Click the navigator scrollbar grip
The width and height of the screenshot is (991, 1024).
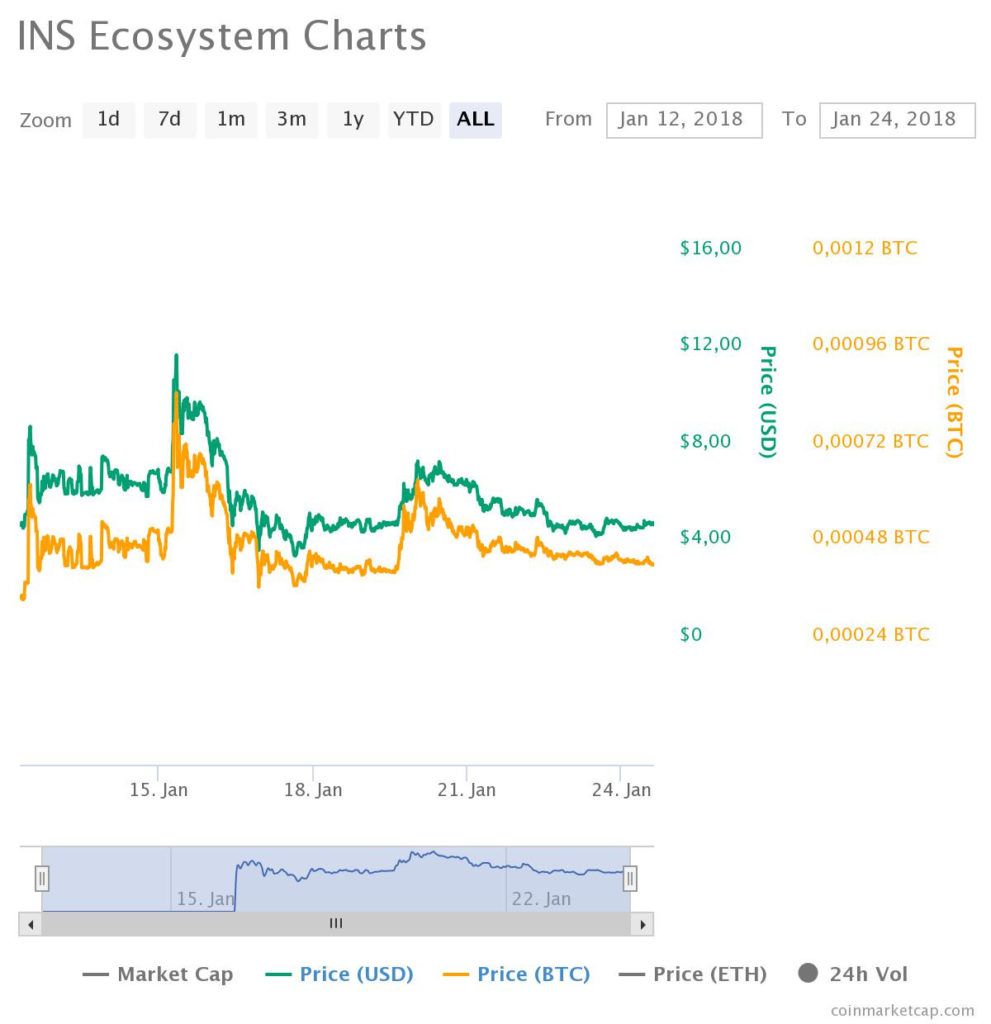[336, 923]
